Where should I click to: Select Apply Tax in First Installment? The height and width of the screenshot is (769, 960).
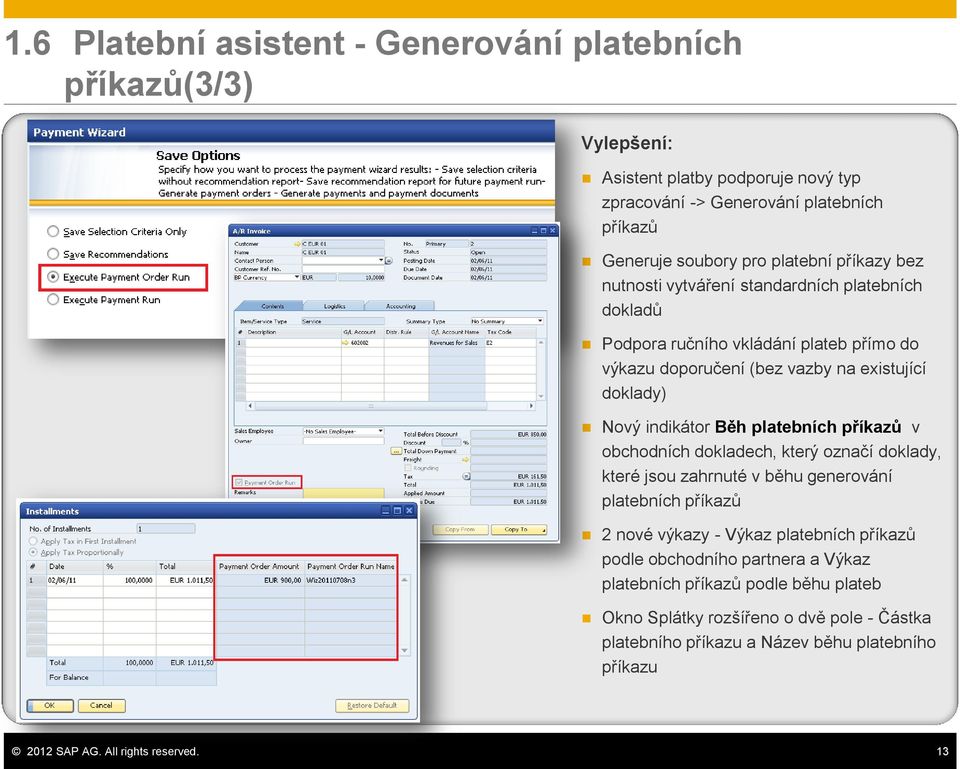[33, 541]
